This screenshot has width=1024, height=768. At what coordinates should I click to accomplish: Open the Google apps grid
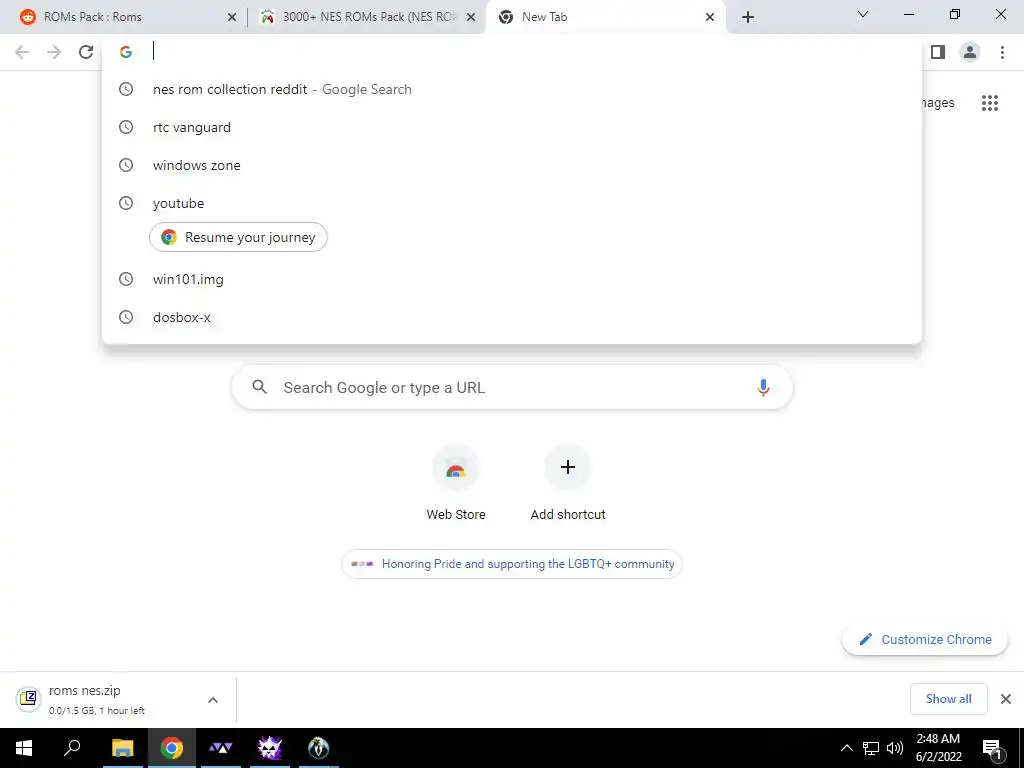tap(990, 103)
